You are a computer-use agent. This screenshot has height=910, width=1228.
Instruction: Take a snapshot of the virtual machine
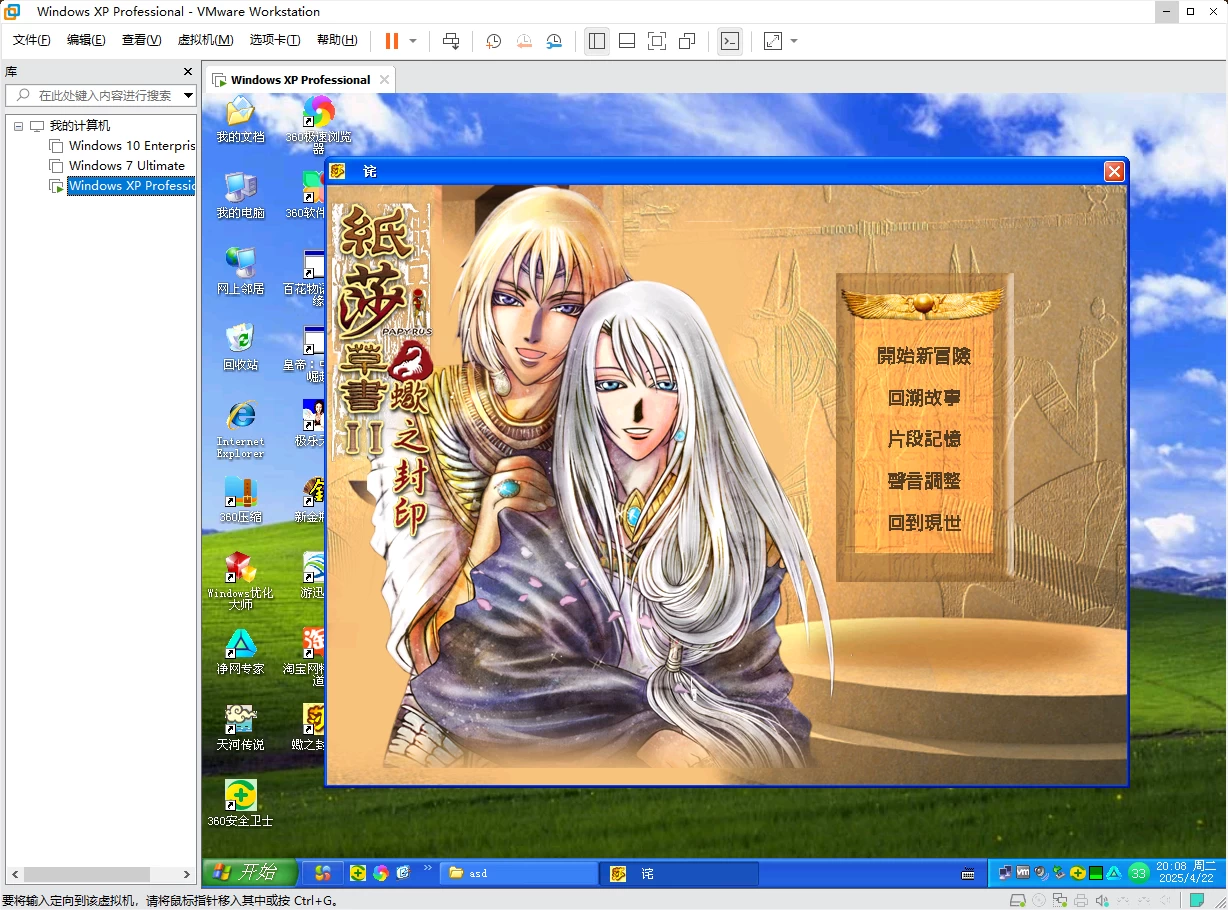[493, 41]
